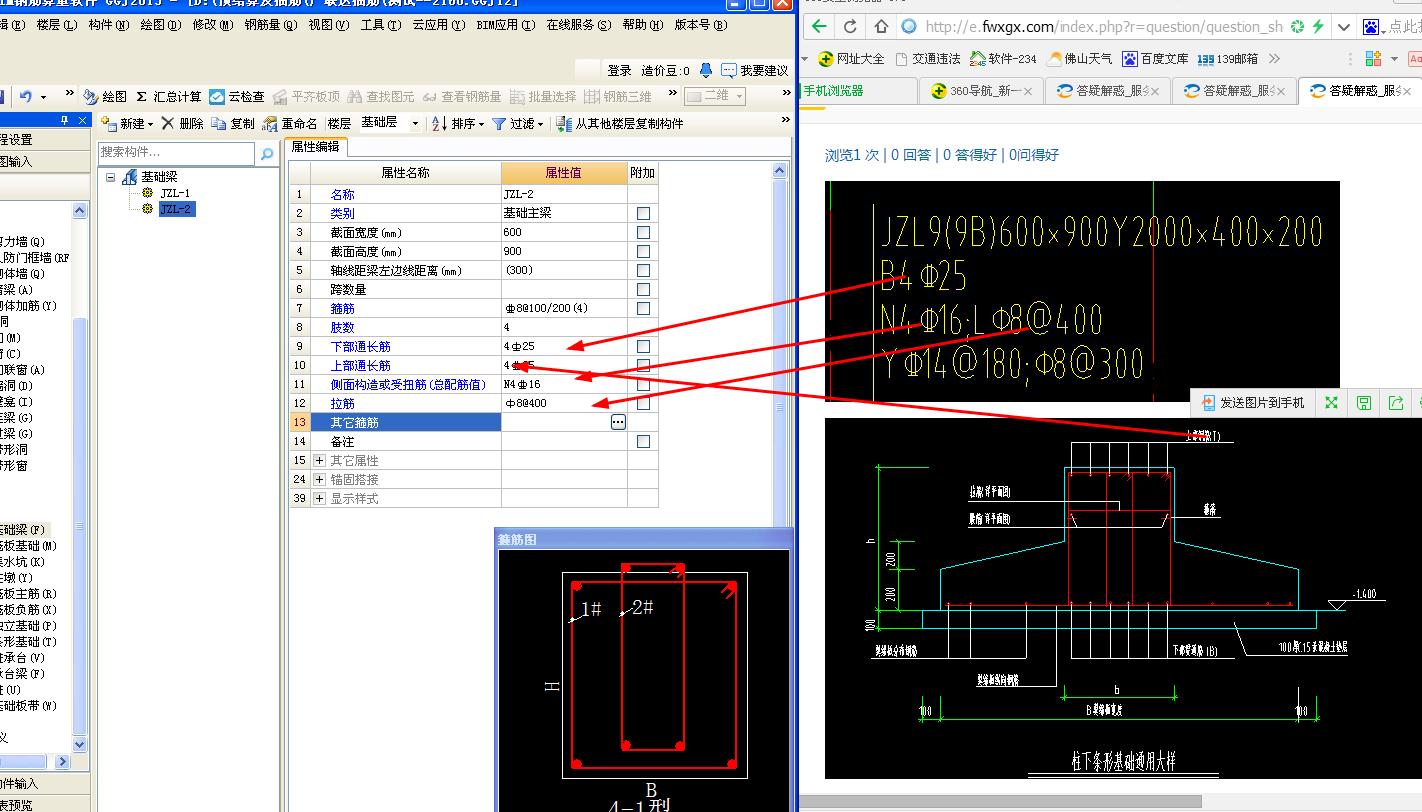
Task: Click 从其他楼层复制构件 icon
Action: [564, 123]
